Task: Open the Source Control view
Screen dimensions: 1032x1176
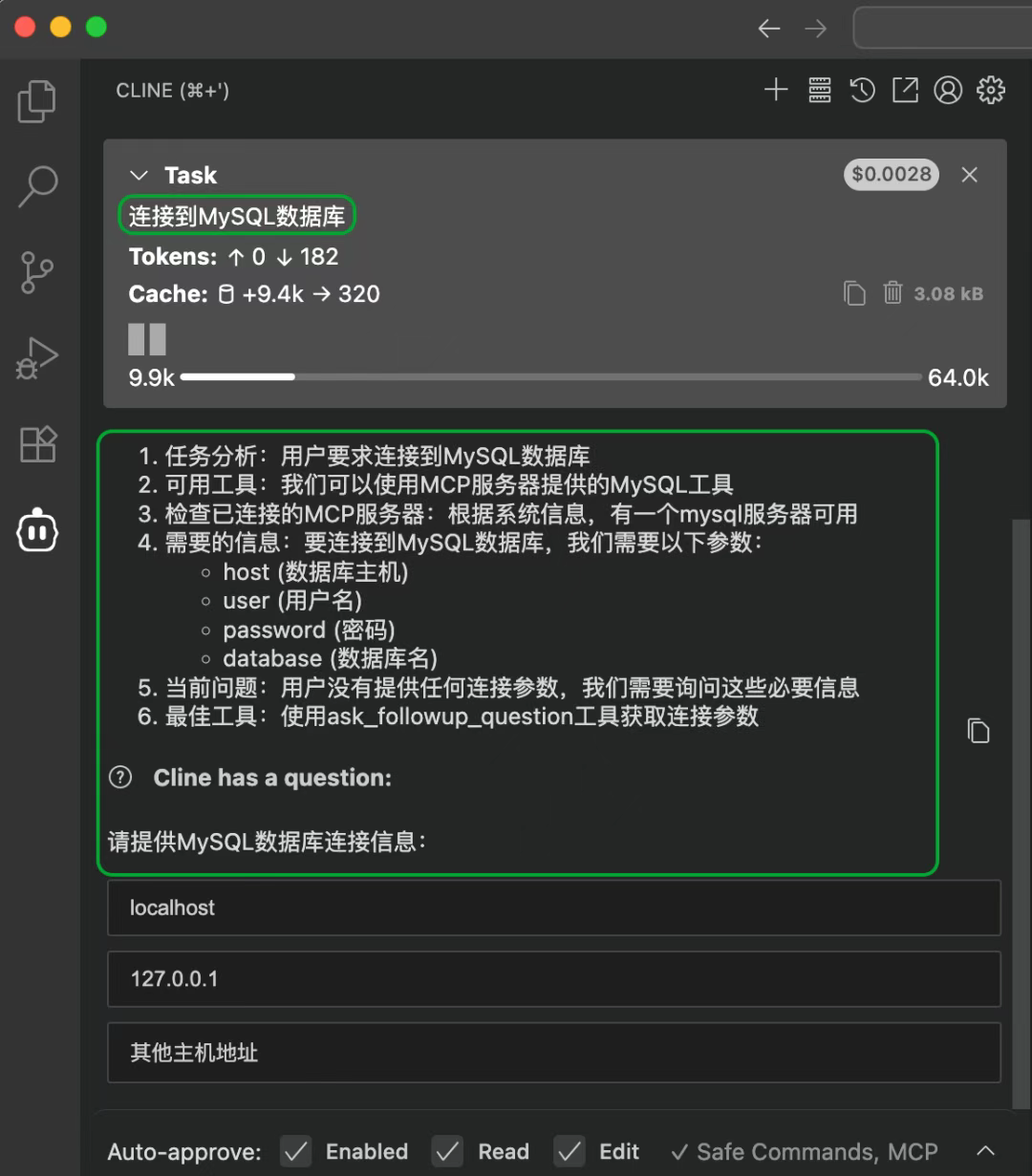Action: (x=37, y=272)
